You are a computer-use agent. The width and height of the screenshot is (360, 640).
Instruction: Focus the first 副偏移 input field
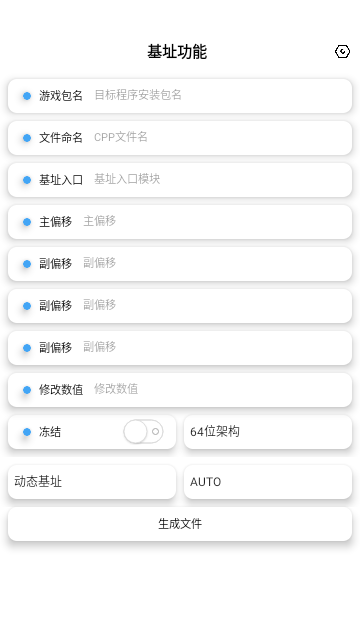pos(215,264)
